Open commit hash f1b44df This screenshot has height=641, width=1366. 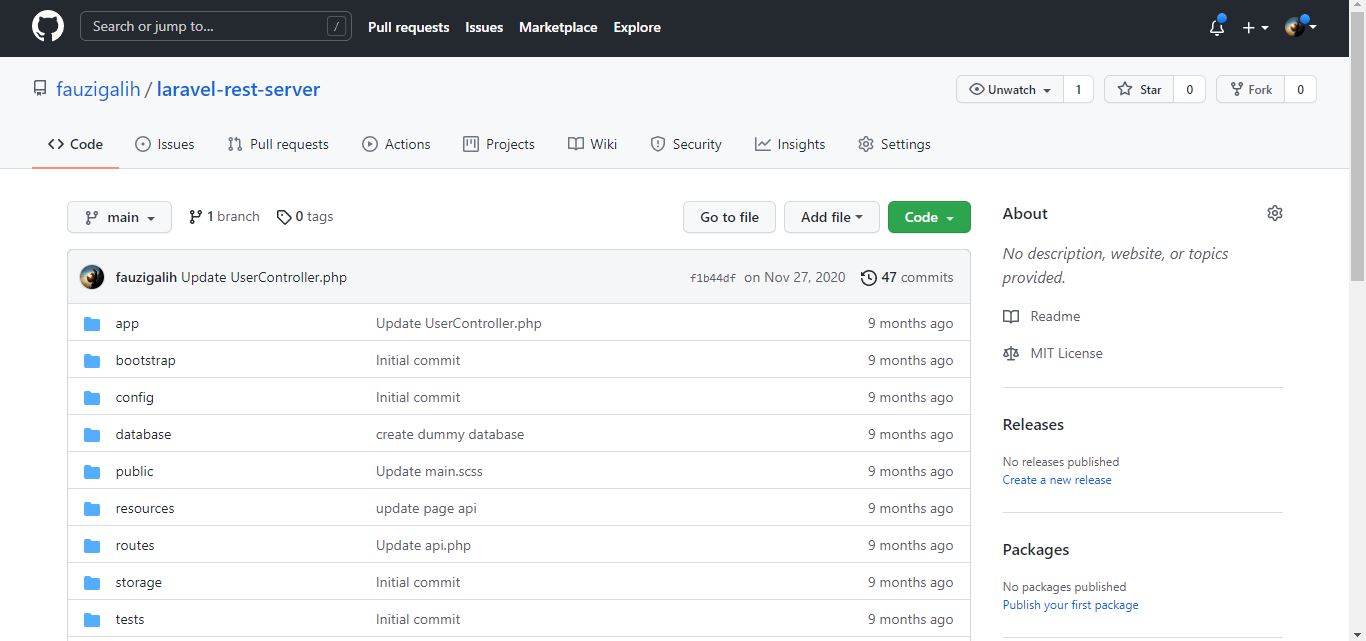tap(713, 278)
